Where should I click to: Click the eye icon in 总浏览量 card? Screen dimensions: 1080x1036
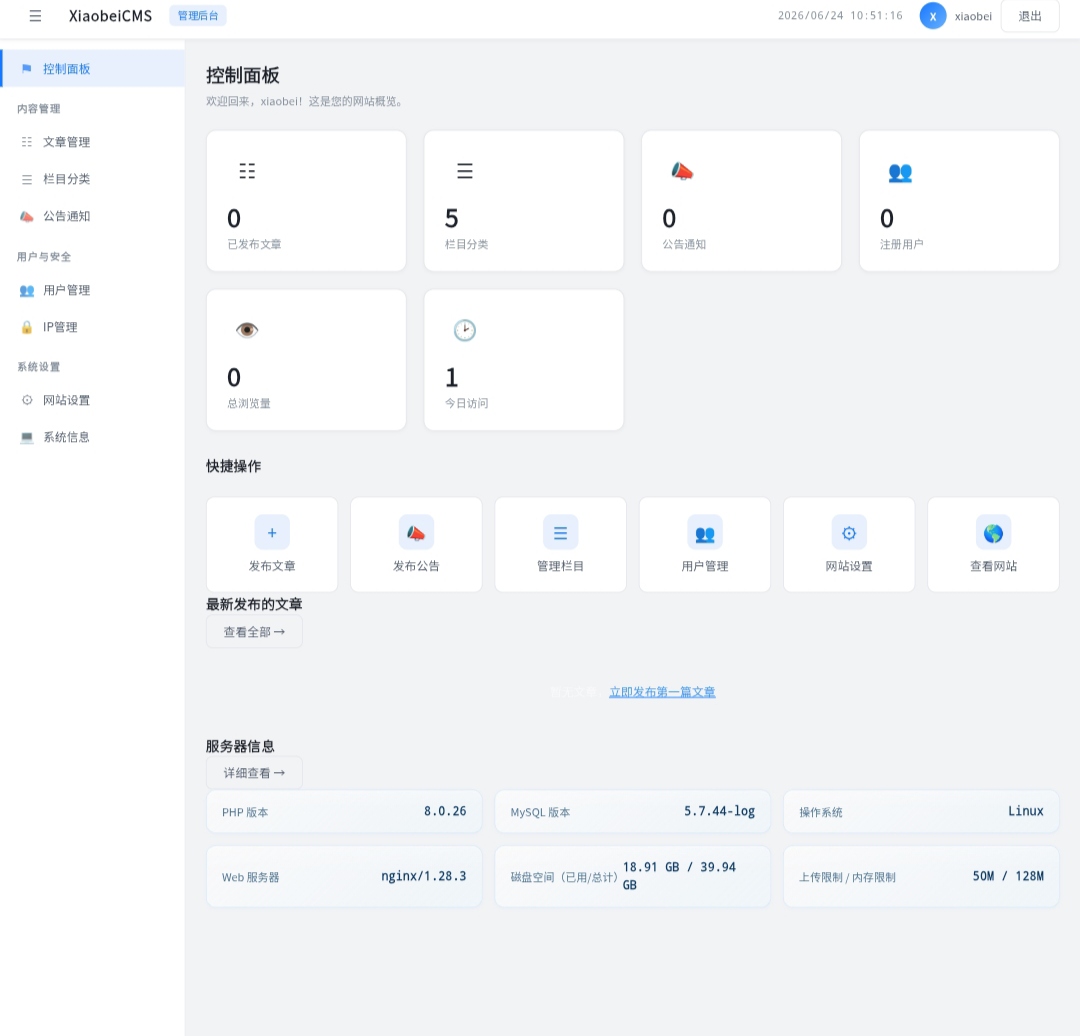point(247,330)
